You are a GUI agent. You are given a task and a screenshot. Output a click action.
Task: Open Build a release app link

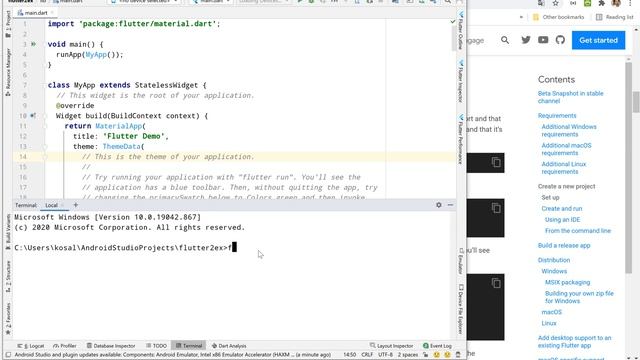(564, 245)
